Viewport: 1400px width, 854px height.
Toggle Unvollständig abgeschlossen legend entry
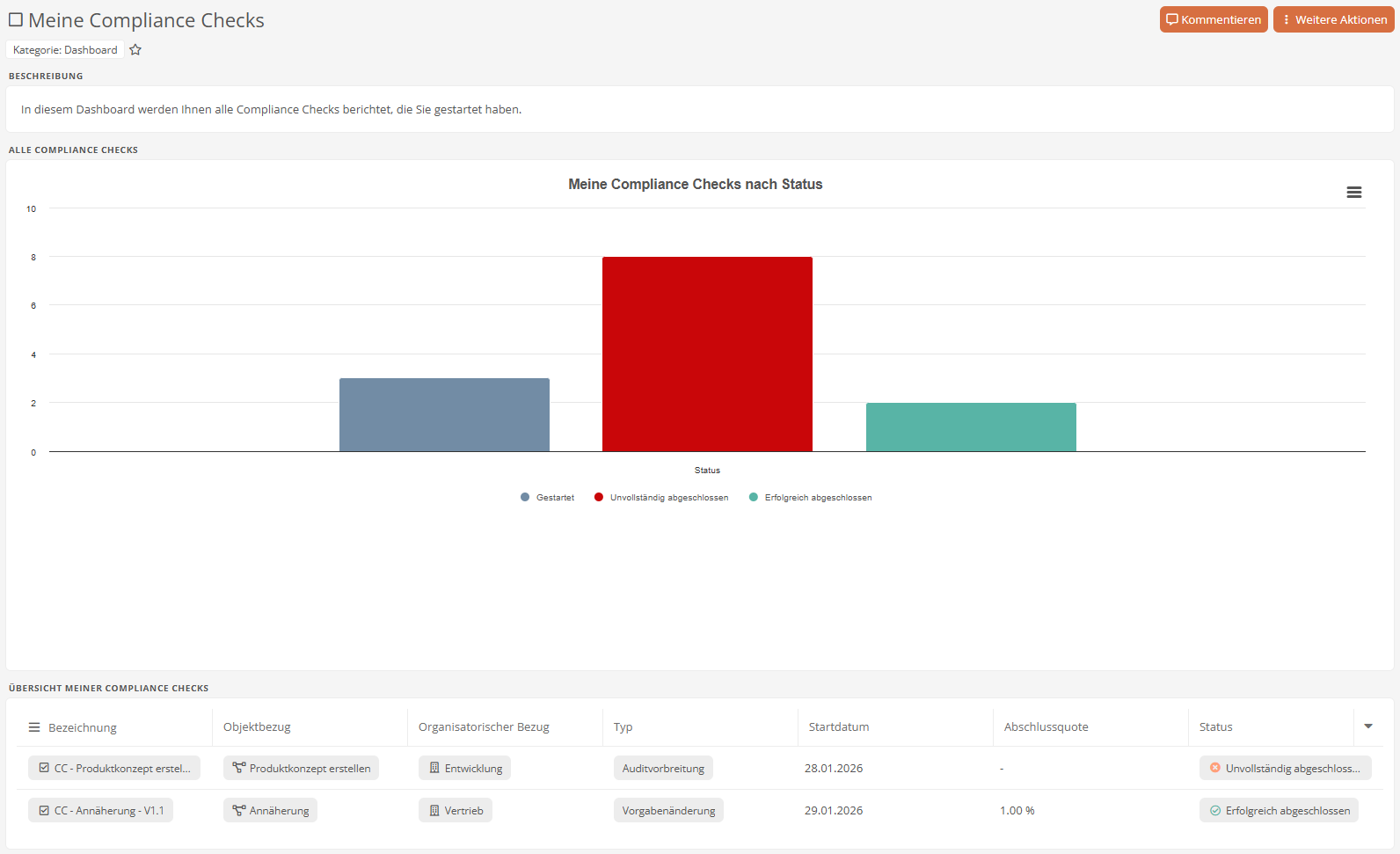point(661,498)
